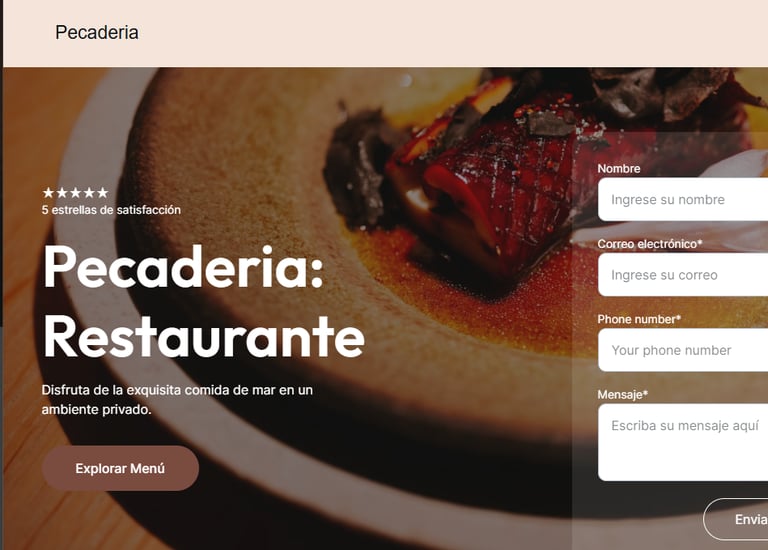Click the red glazed food in hero image
Screen dimensions: 768x550
[x=495, y=196]
